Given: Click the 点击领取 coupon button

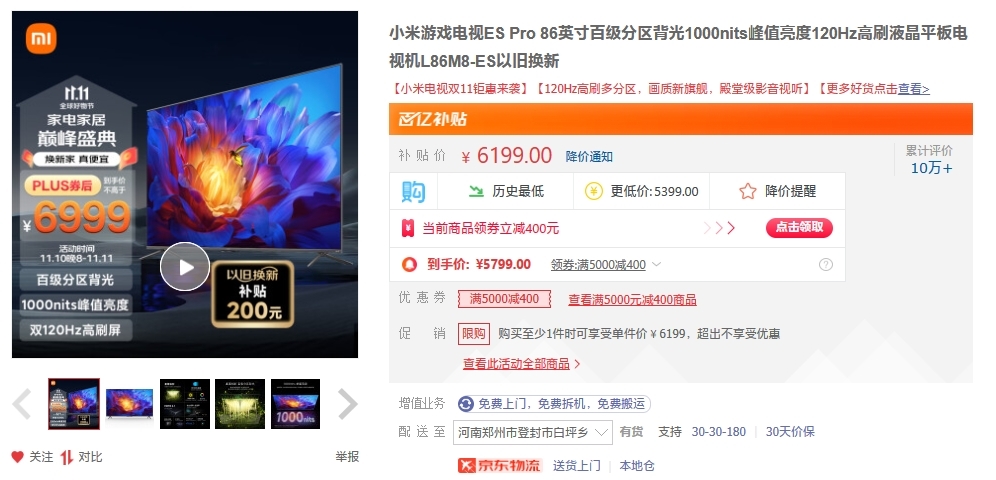Looking at the screenshot, I should tap(799, 227).
